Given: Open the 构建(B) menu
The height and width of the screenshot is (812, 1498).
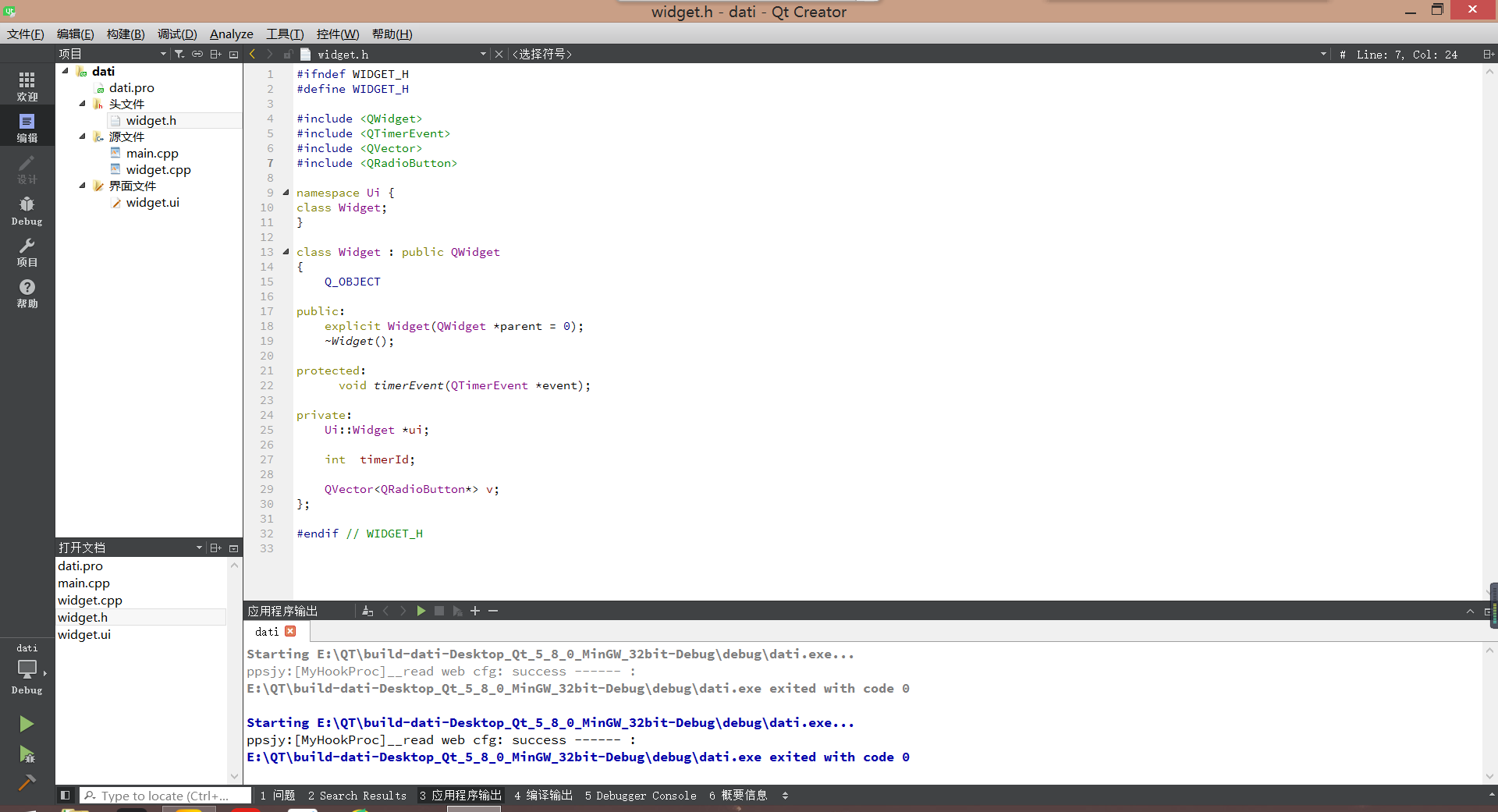Looking at the screenshot, I should pos(126,34).
